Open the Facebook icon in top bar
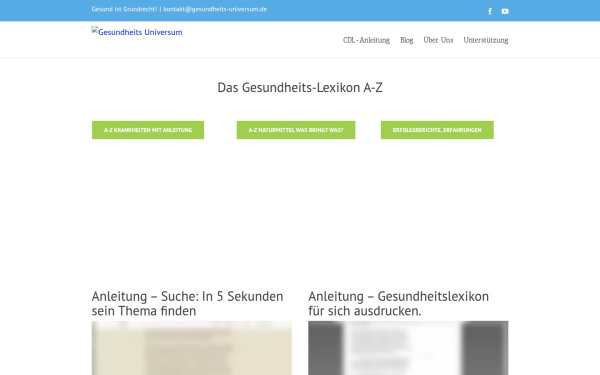Screen dimensions: 600x375 point(490,11)
